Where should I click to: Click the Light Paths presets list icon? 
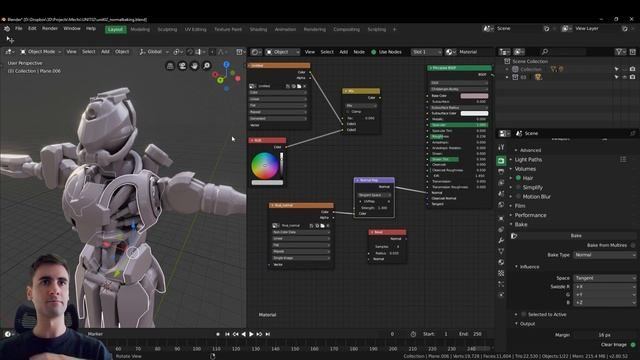pyautogui.click(x=623, y=160)
